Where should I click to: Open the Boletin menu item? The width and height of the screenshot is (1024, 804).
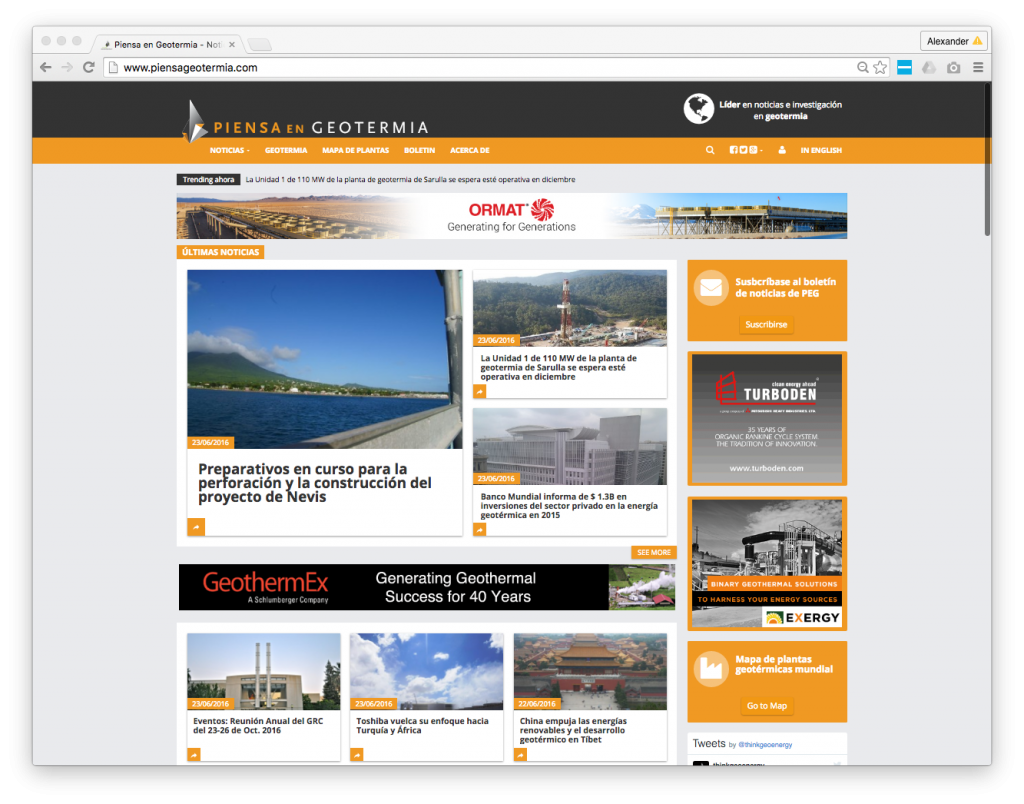(x=419, y=150)
